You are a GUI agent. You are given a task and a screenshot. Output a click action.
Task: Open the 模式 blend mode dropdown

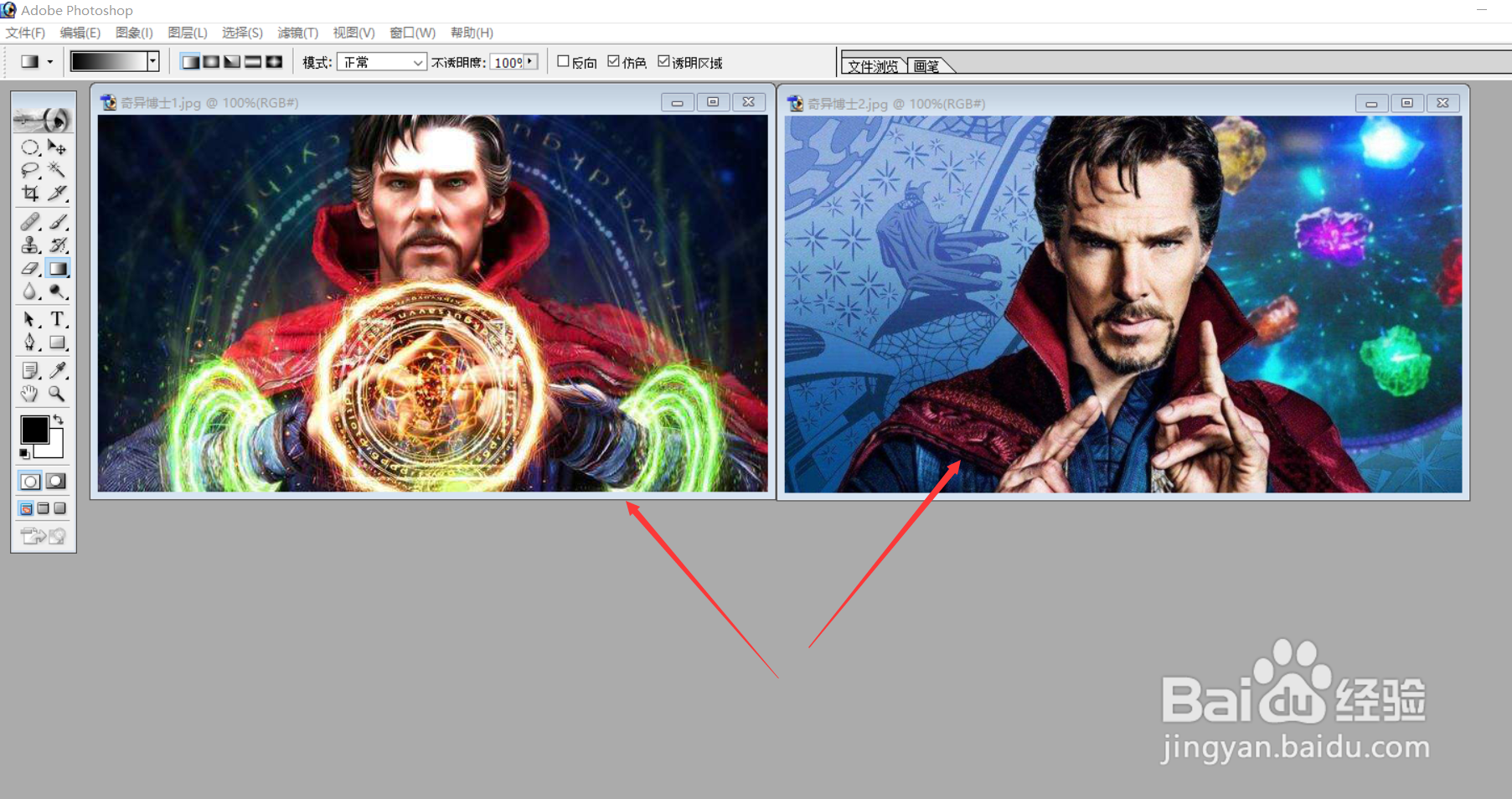coord(382,62)
